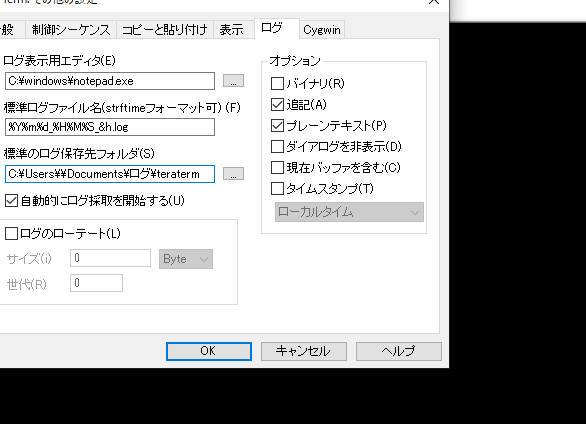Disable 自動的にログ採取を開始する checkbox
586x424 pixels.
[x=11, y=201]
